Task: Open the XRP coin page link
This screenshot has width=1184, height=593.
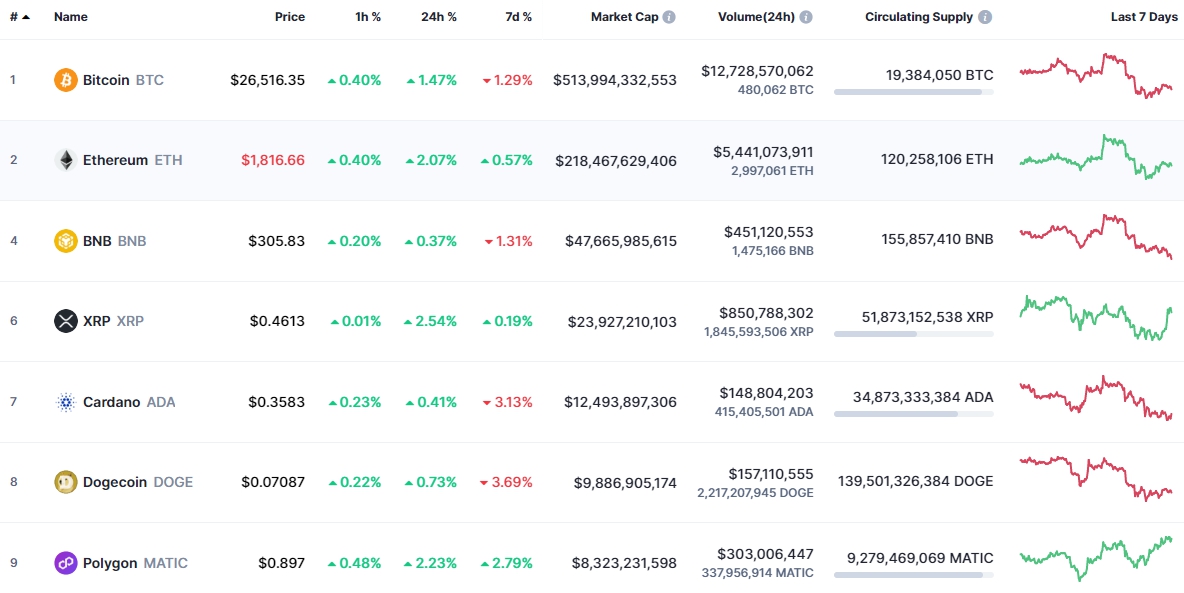Action: [x=113, y=321]
